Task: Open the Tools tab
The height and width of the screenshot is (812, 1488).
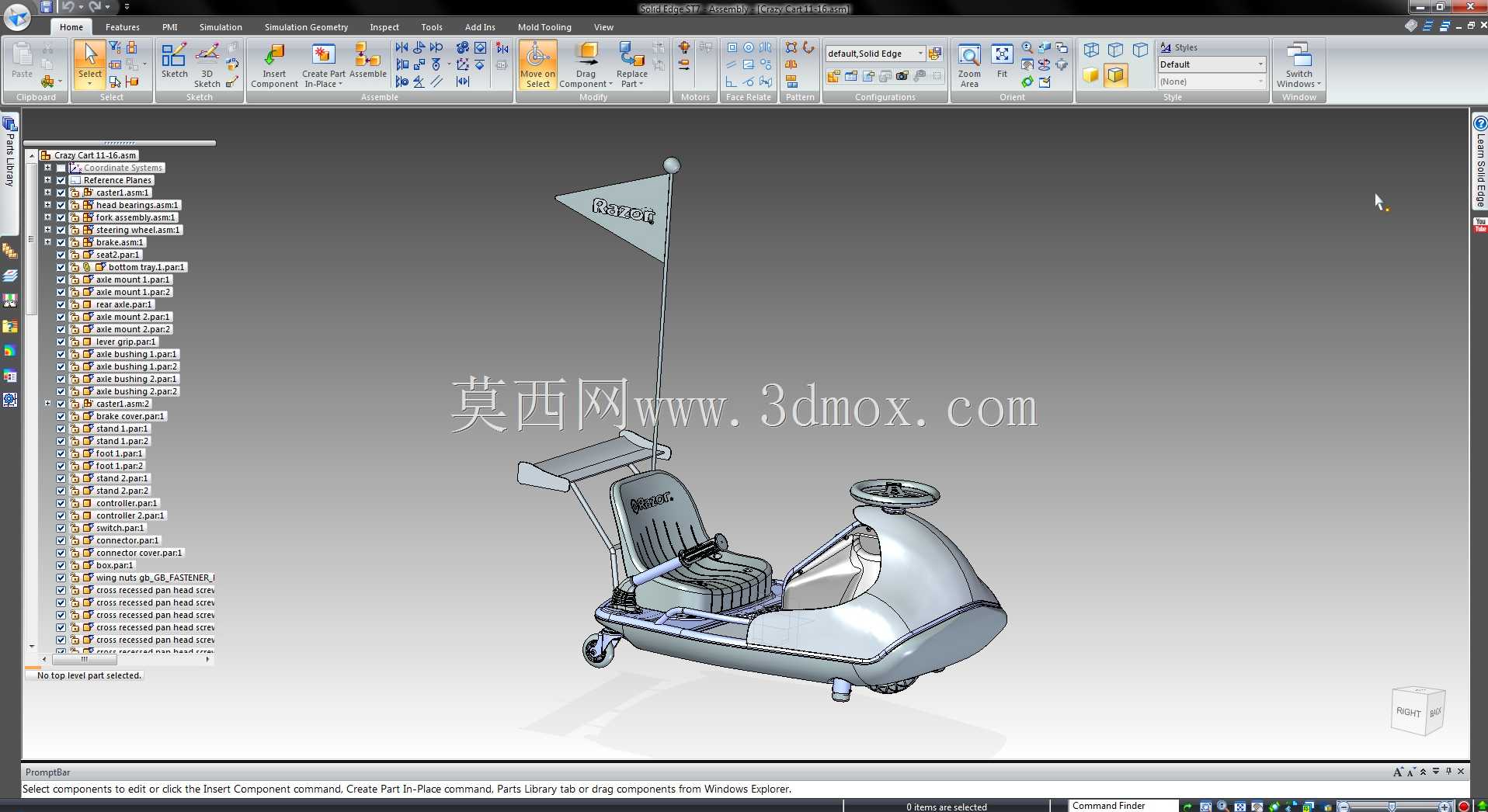Action: point(432,27)
